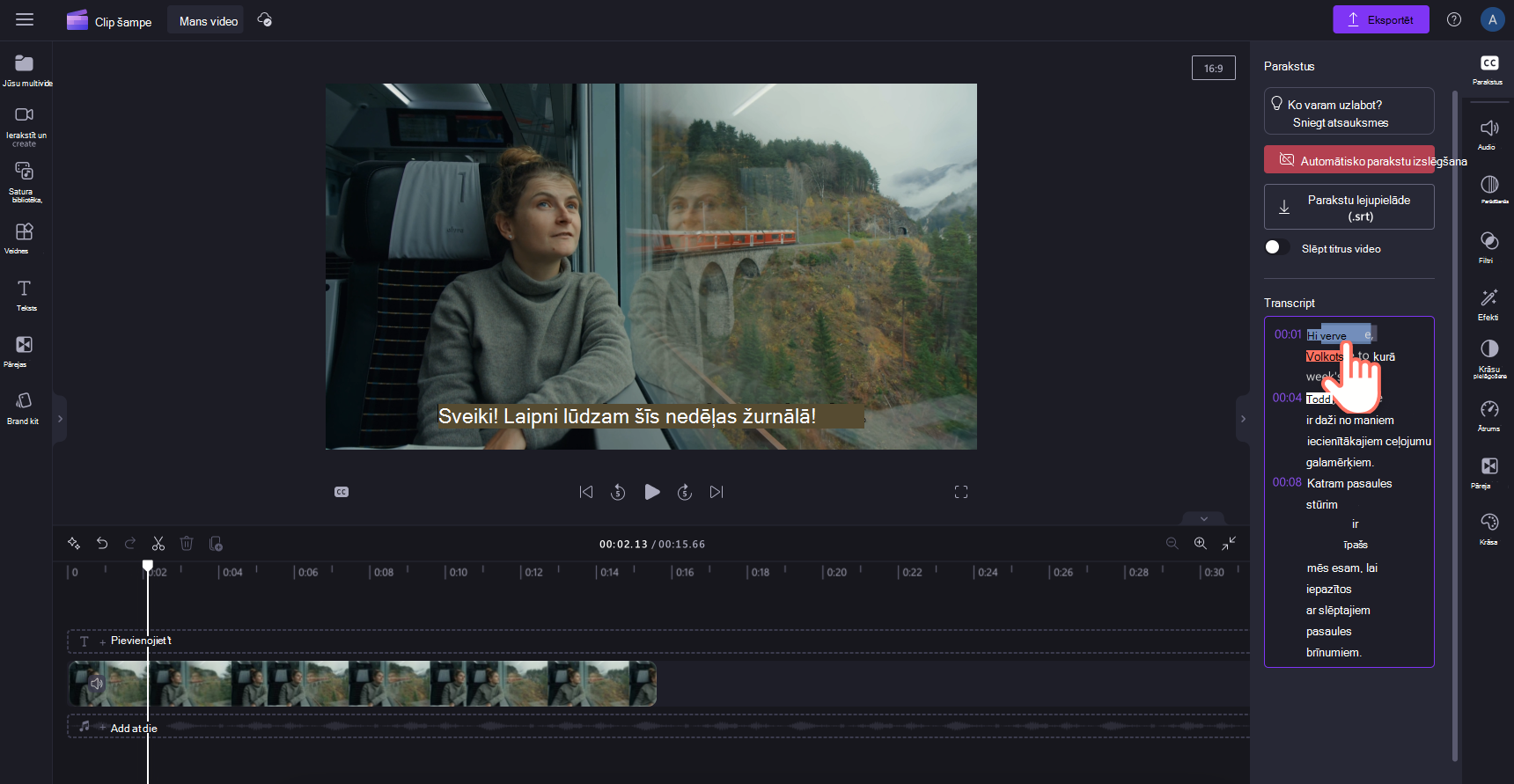The width and height of the screenshot is (1514, 784).
Task: Redo the last edit
Action: point(130,544)
